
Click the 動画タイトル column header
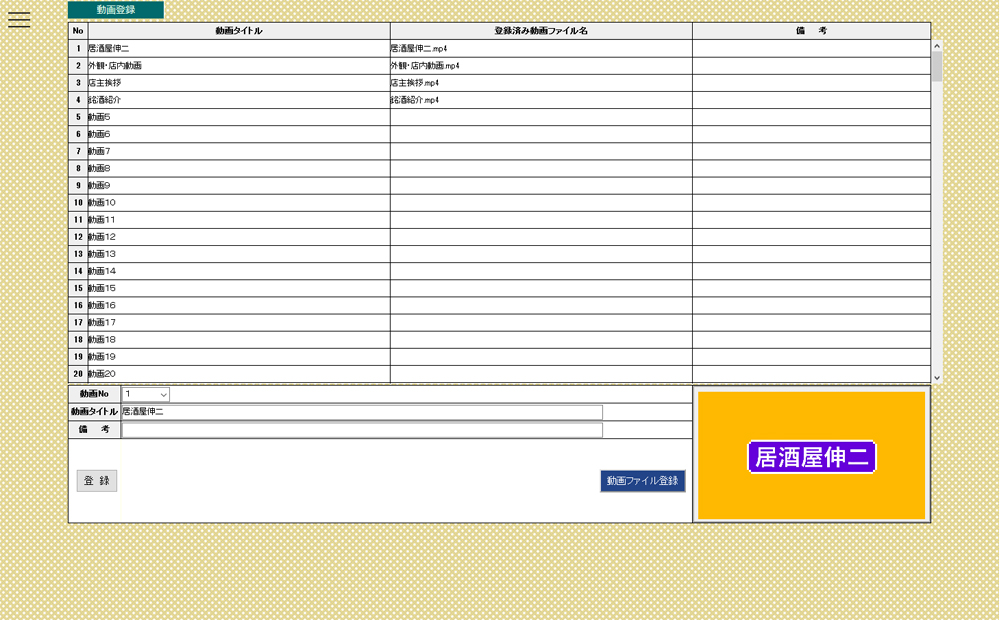(x=239, y=31)
